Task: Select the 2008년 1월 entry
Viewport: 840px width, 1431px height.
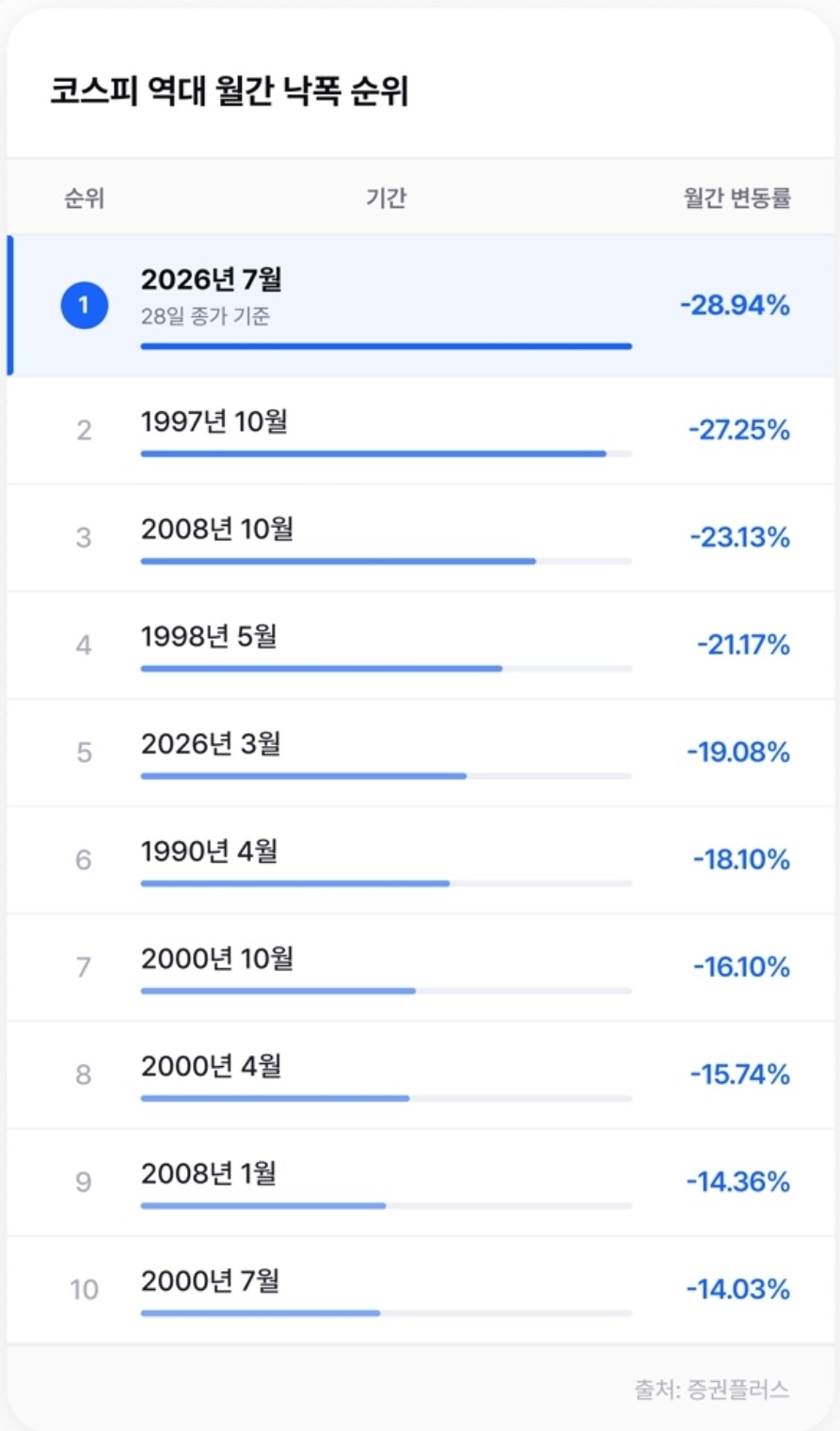Action: (209, 1173)
